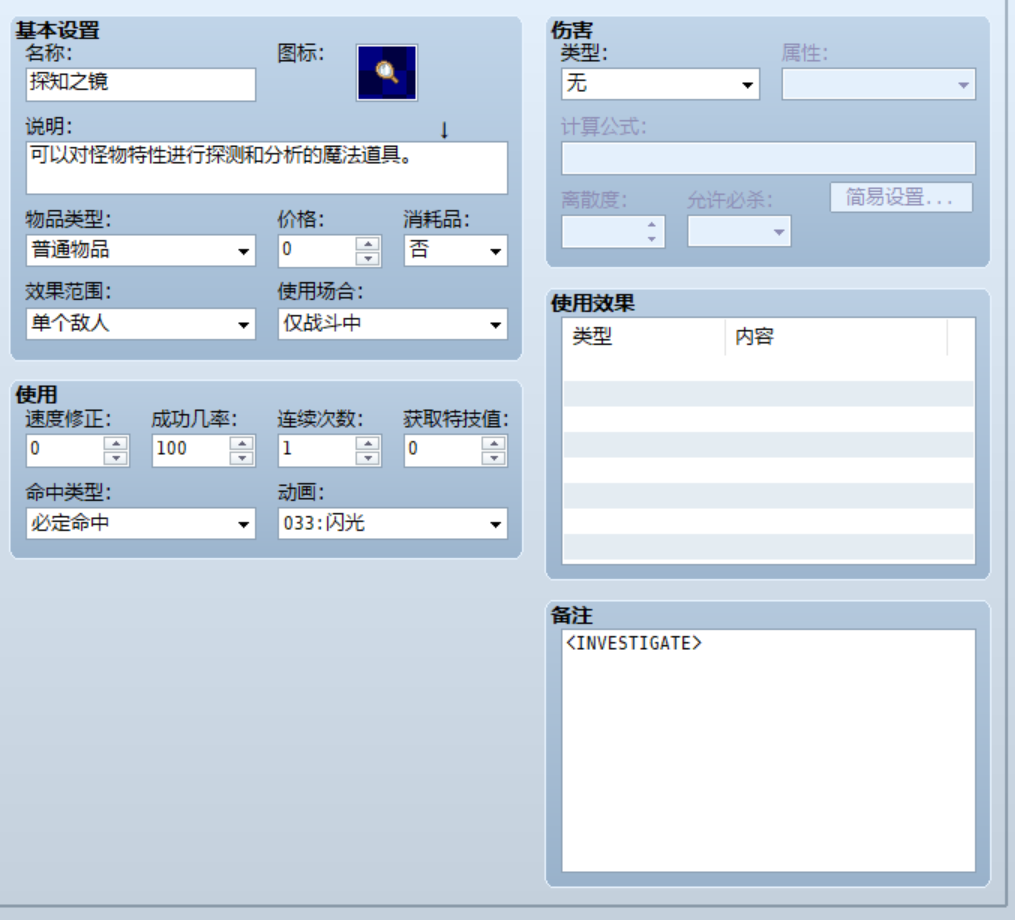The height and width of the screenshot is (920, 1015).
Task: Click the 内容 column header in 使用效果
Action: pos(836,337)
